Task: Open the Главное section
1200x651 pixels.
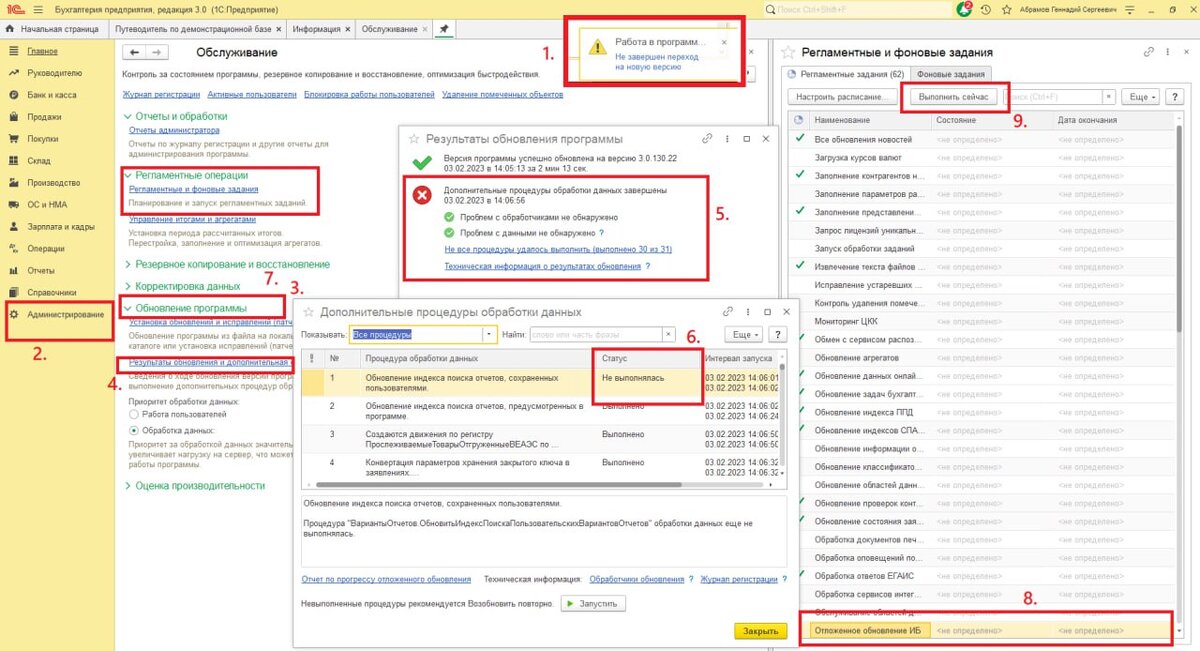Action: point(43,51)
